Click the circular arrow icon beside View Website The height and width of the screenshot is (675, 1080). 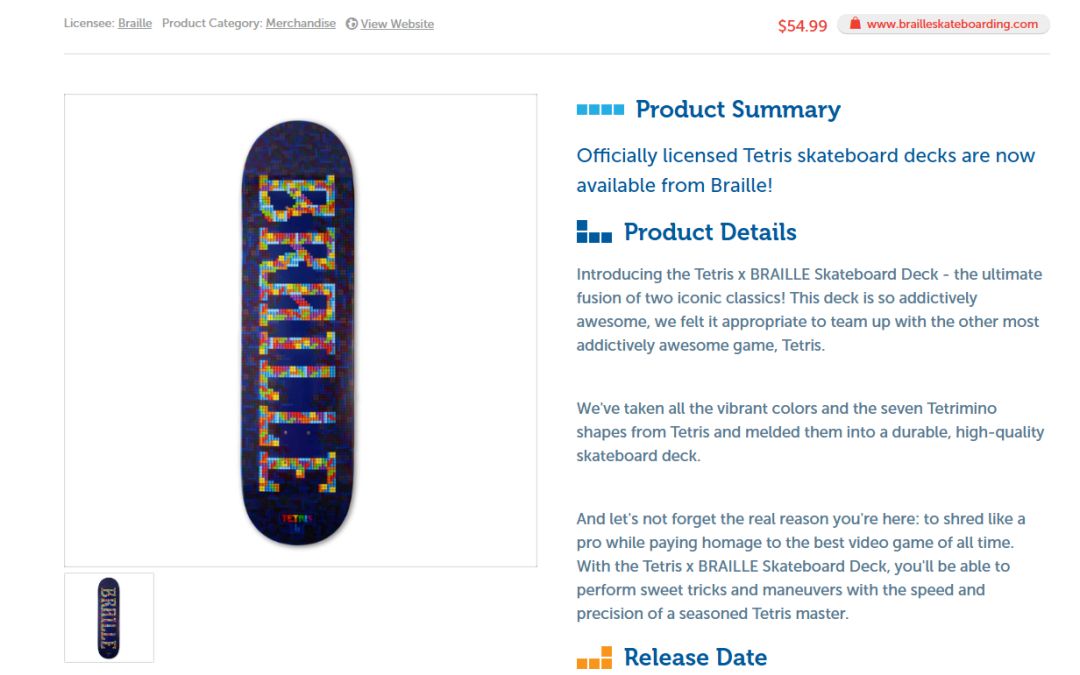coord(351,24)
